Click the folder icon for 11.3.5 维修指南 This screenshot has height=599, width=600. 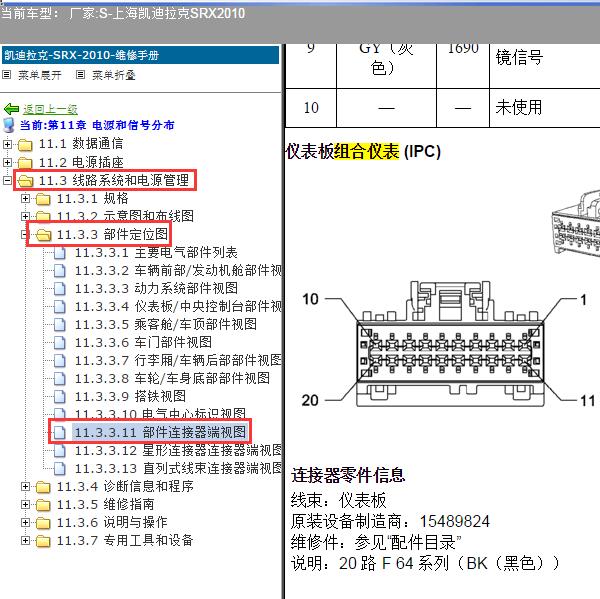pyautogui.click(x=43, y=504)
